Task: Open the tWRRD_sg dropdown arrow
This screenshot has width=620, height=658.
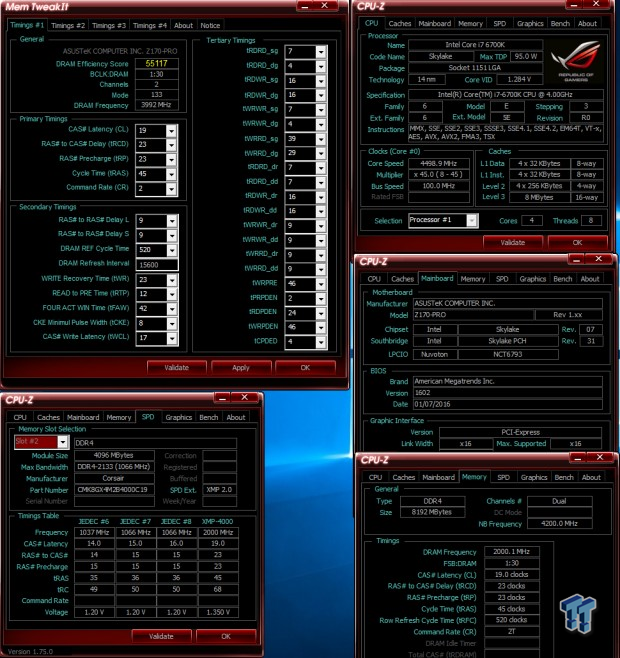Action: [321, 139]
